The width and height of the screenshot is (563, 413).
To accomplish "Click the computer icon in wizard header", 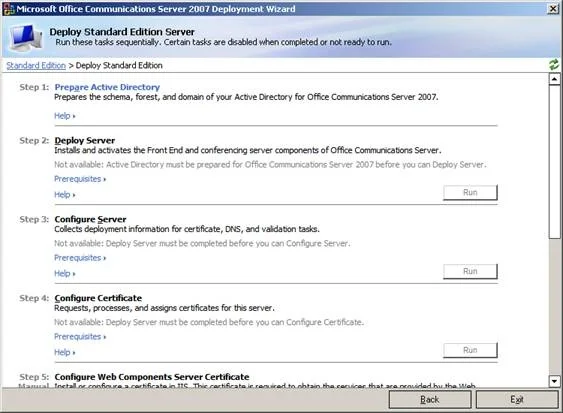I will pos(26,37).
